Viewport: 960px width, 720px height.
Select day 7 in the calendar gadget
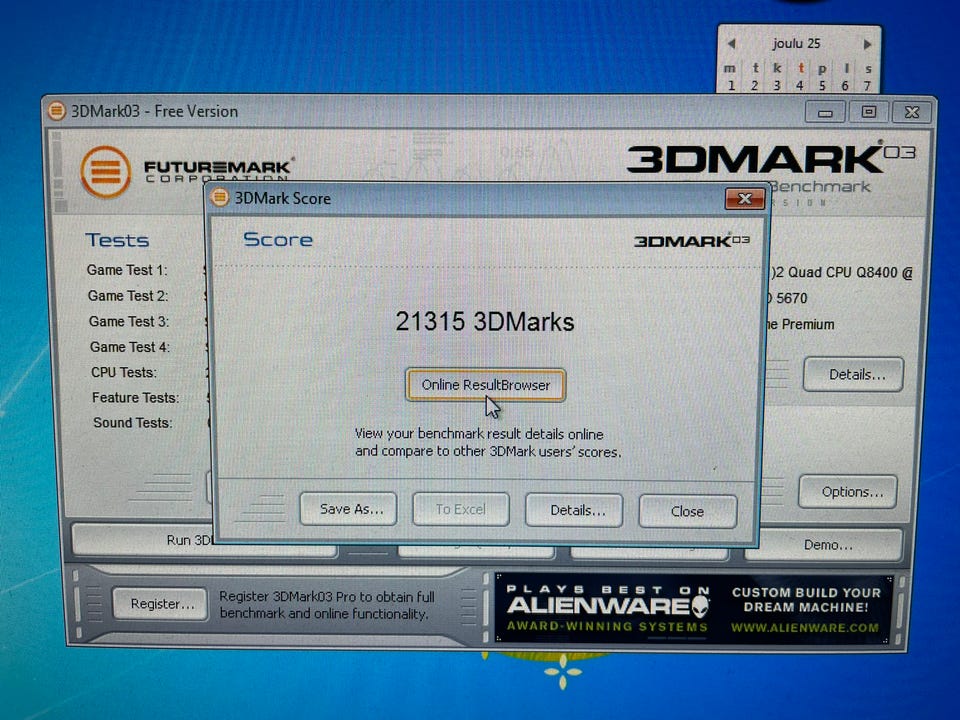[x=867, y=85]
